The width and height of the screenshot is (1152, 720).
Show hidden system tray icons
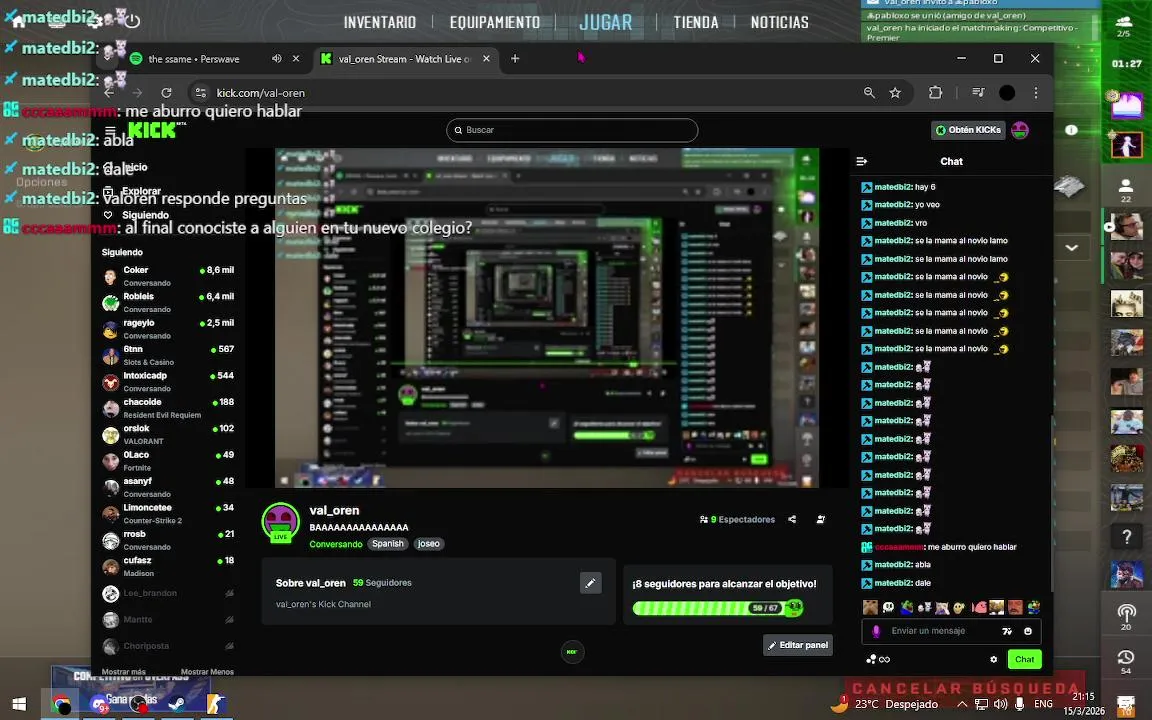tap(961, 704)
